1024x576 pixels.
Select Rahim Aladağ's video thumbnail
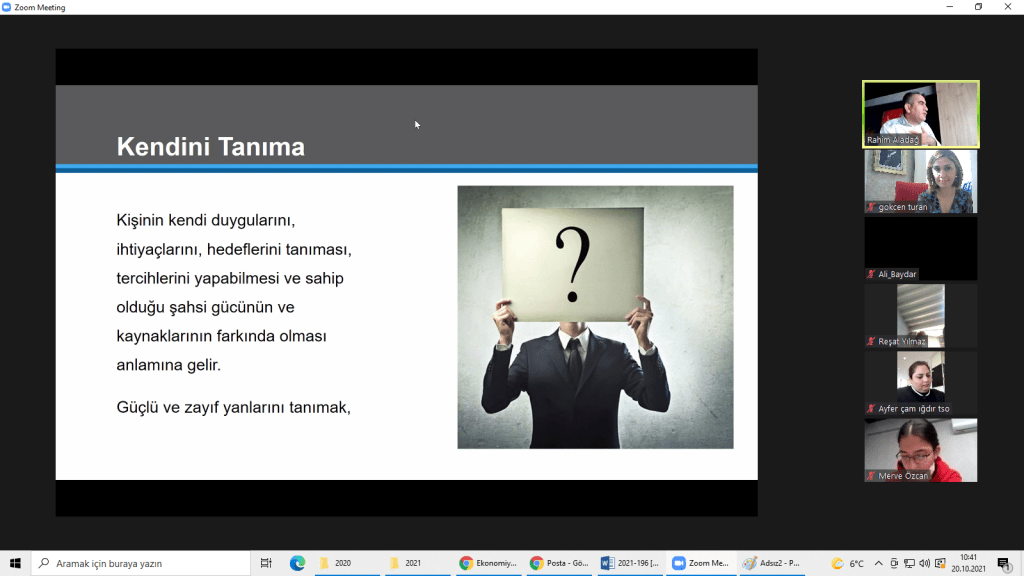click(x=920, y=114)
